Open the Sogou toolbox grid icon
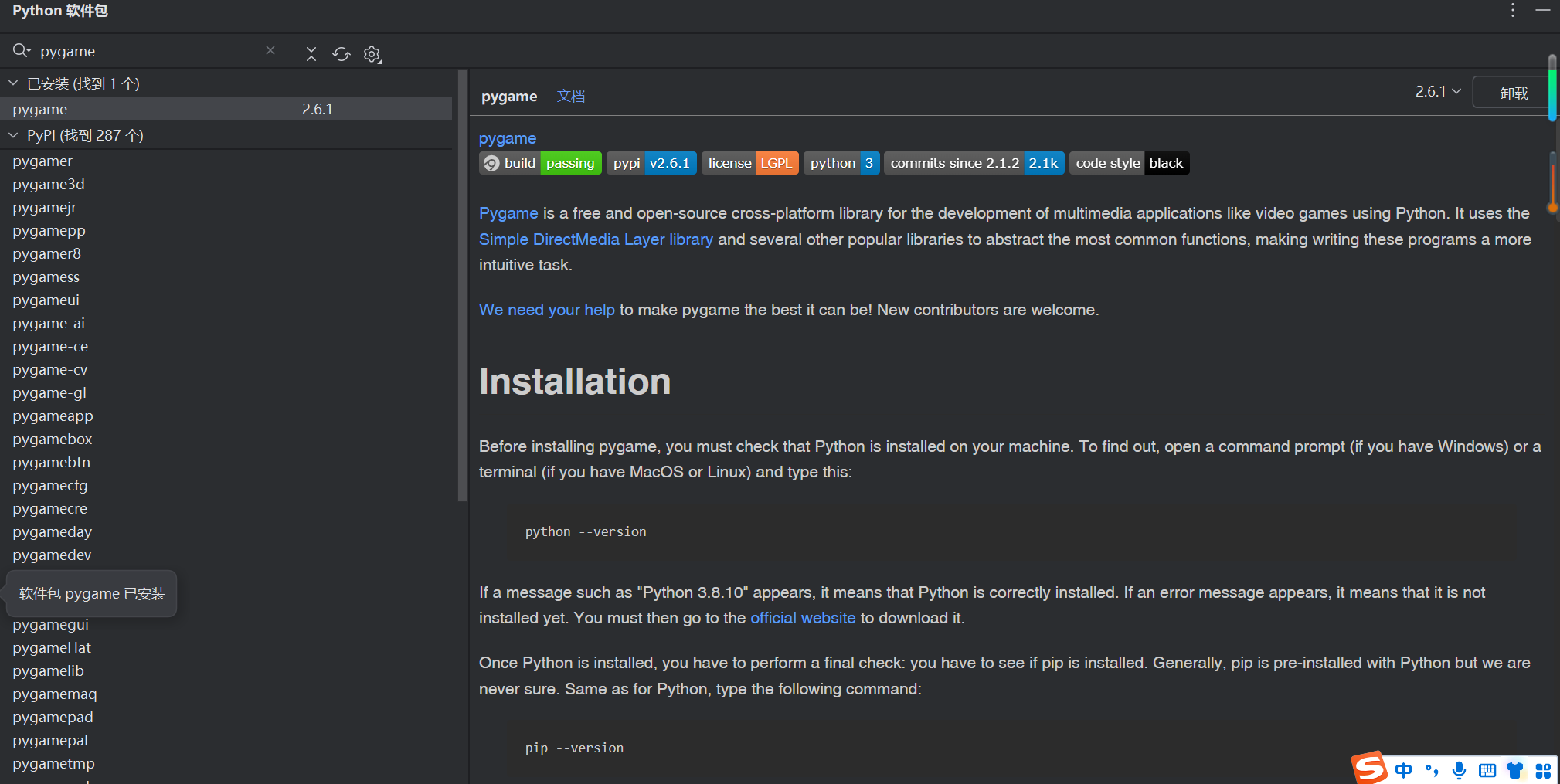This screenshot has width=1560, height=784. click(x=1543, y=770)
